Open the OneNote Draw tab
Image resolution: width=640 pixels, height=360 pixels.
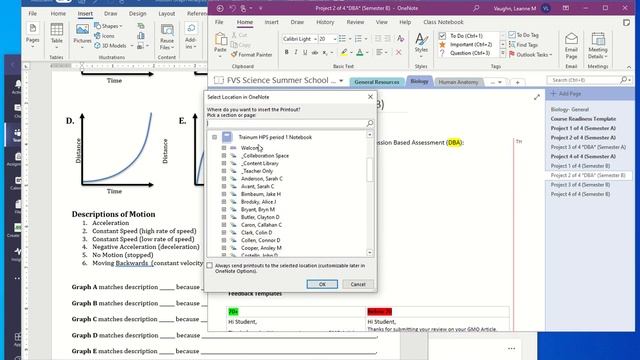(297, 22)
